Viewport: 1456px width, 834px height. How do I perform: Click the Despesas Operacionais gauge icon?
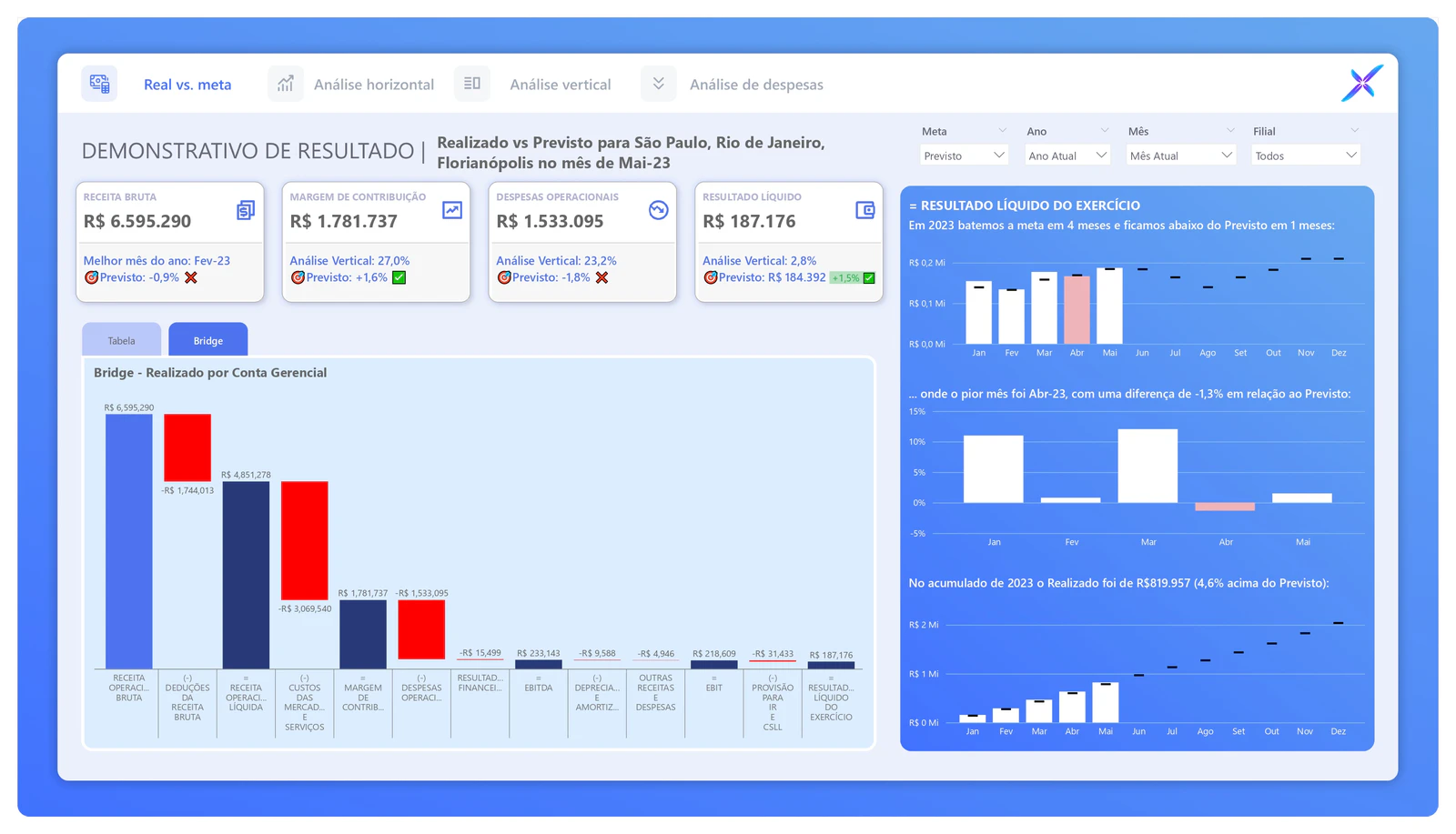click(x=659, y=210)
